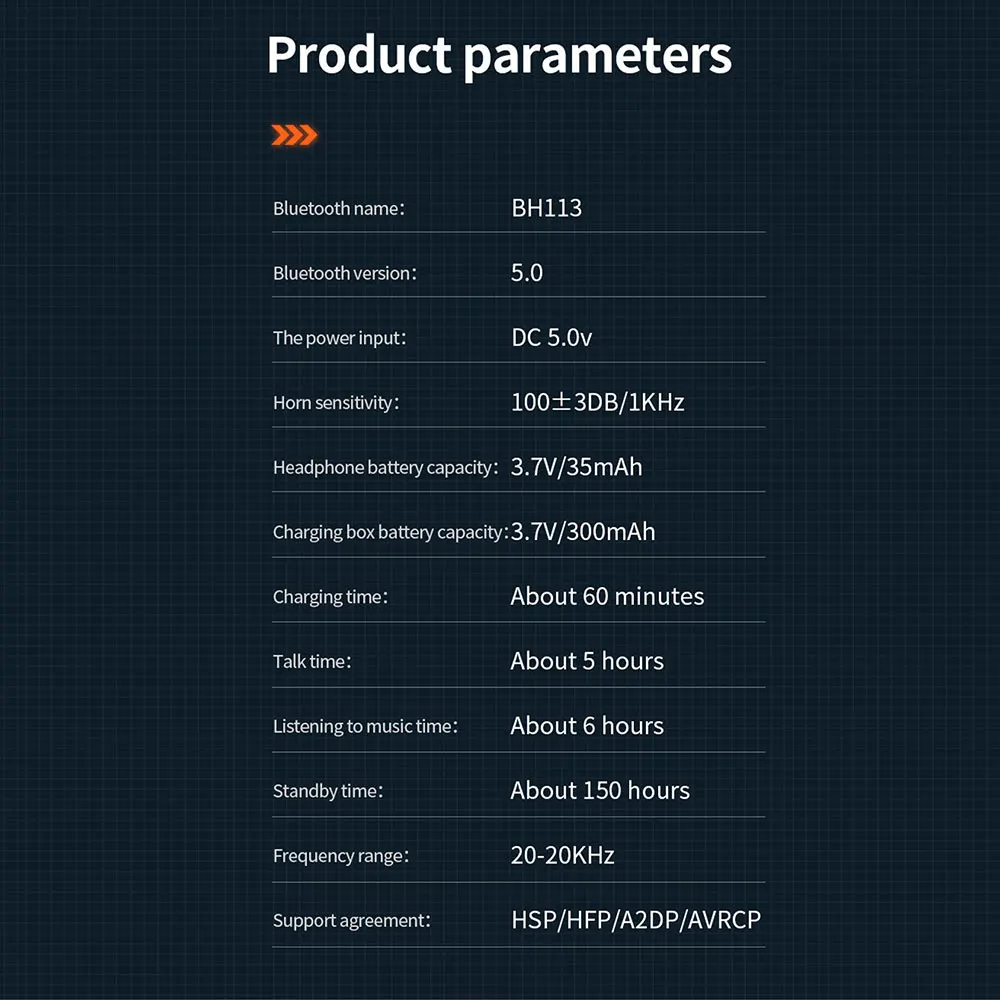This screenshot has width=1000, height=1000.
Task: Click the BH113 value text
Action: [x=546, y=208]
